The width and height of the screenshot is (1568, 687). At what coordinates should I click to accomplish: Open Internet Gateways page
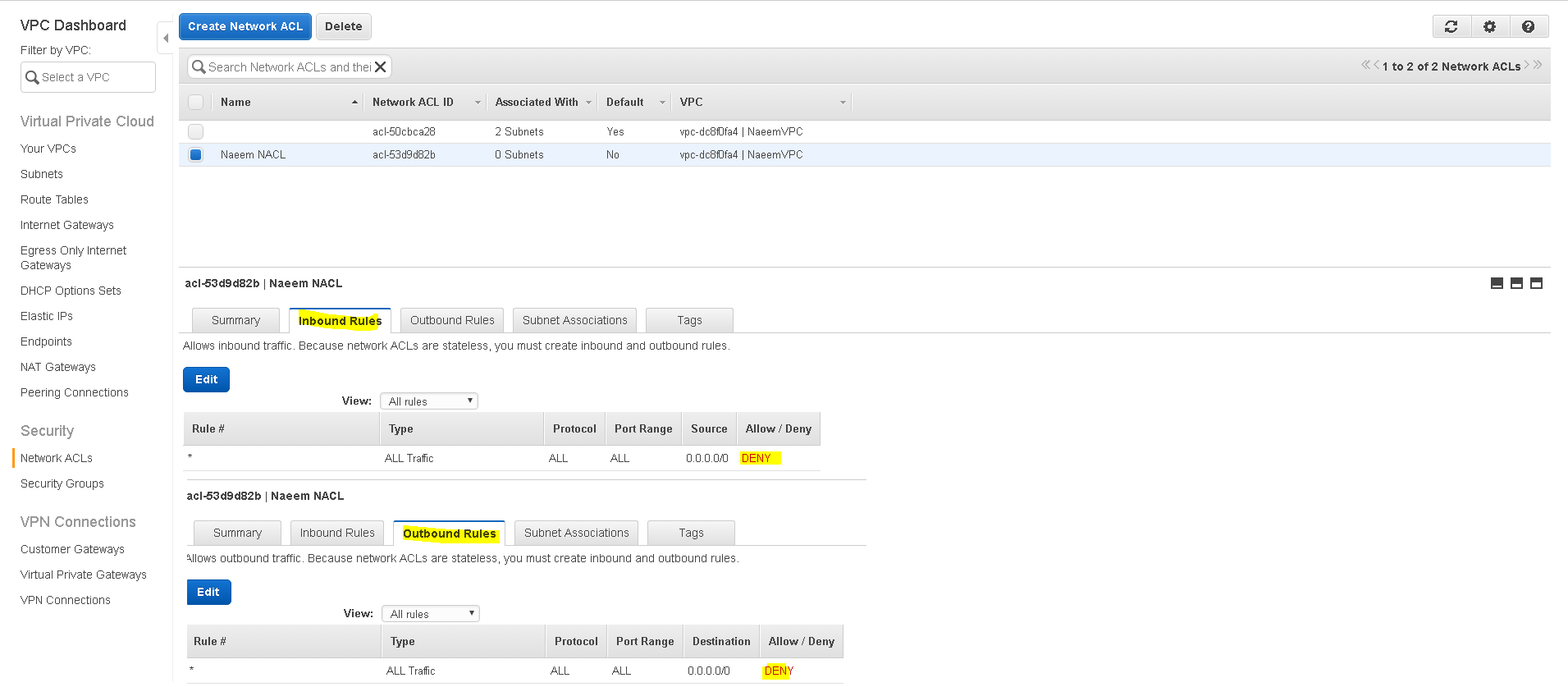click(67, 225)
